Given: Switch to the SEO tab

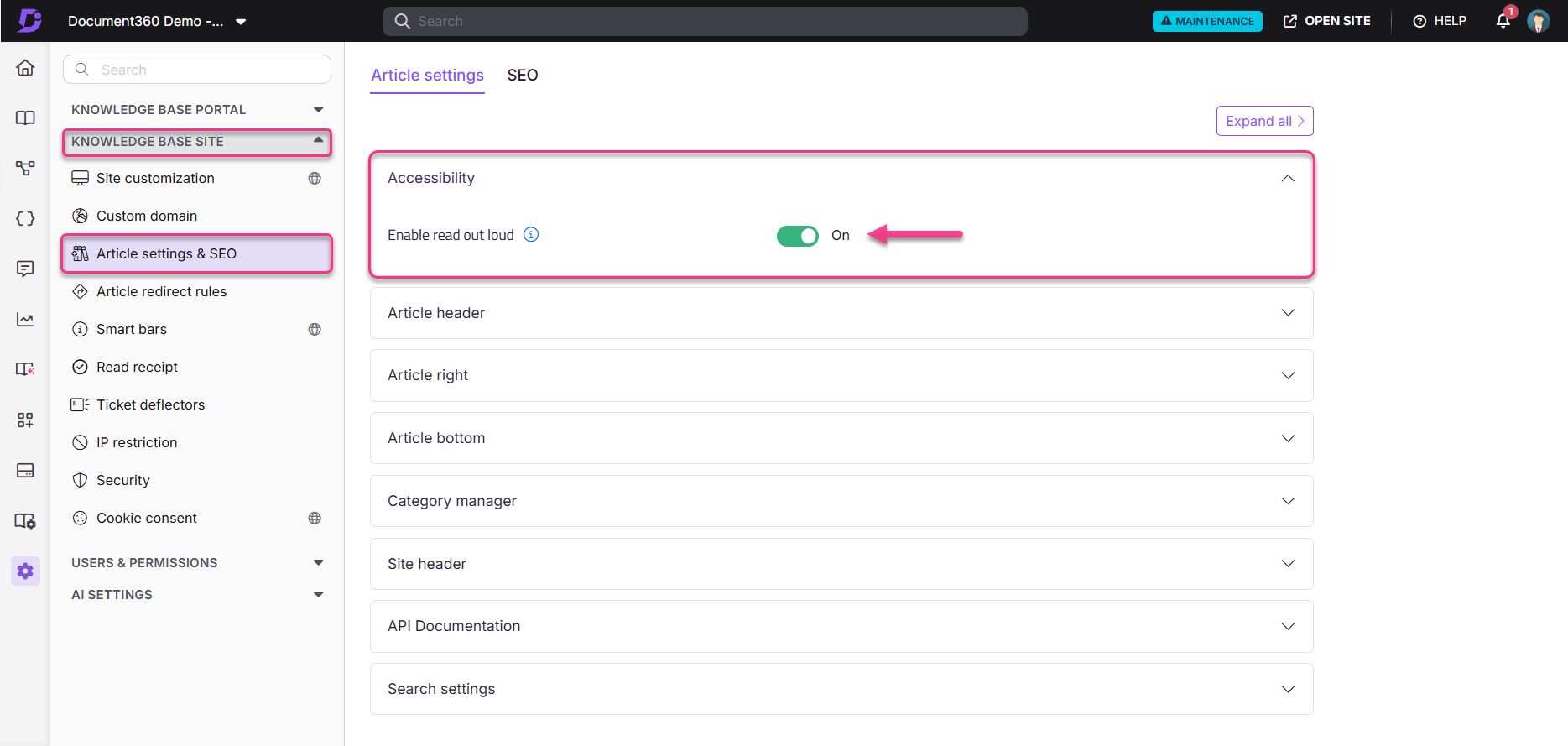Looking at the screenshot, I should pos(523,76).
